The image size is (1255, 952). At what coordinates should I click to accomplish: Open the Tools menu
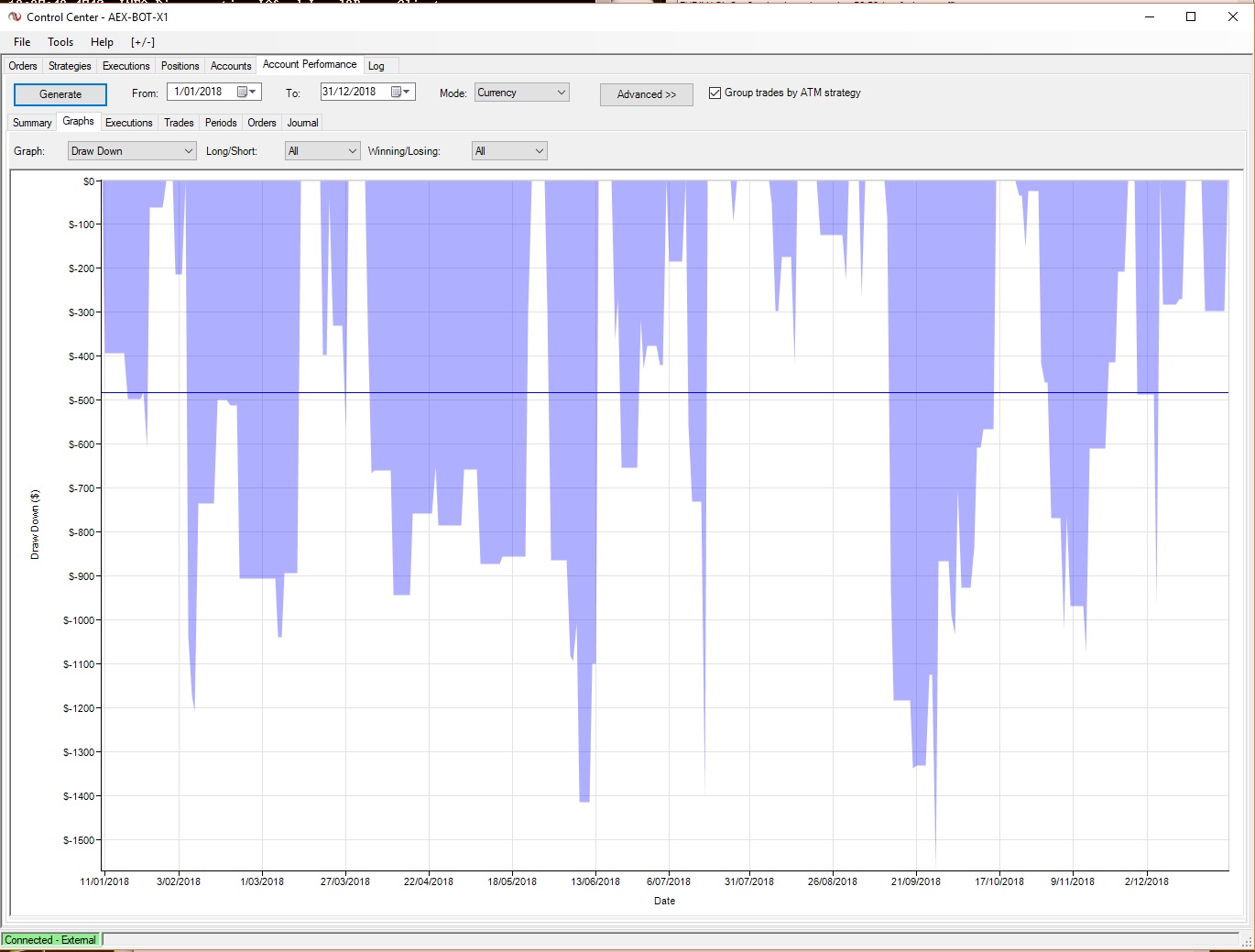point(60,42)
